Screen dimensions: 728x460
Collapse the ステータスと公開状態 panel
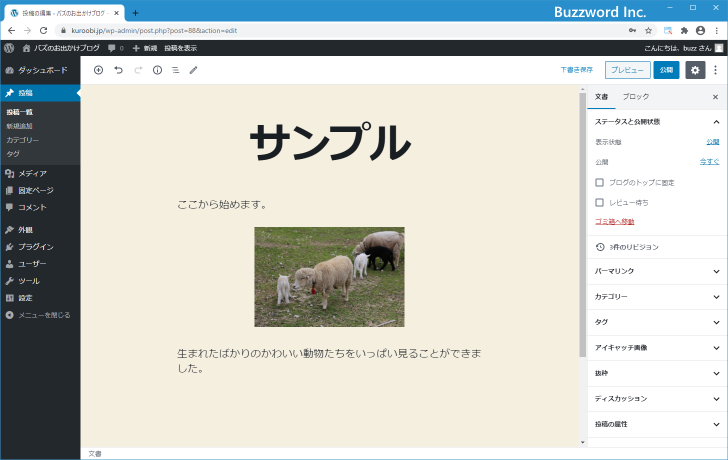pyautogui.click(x=715, y=122)
